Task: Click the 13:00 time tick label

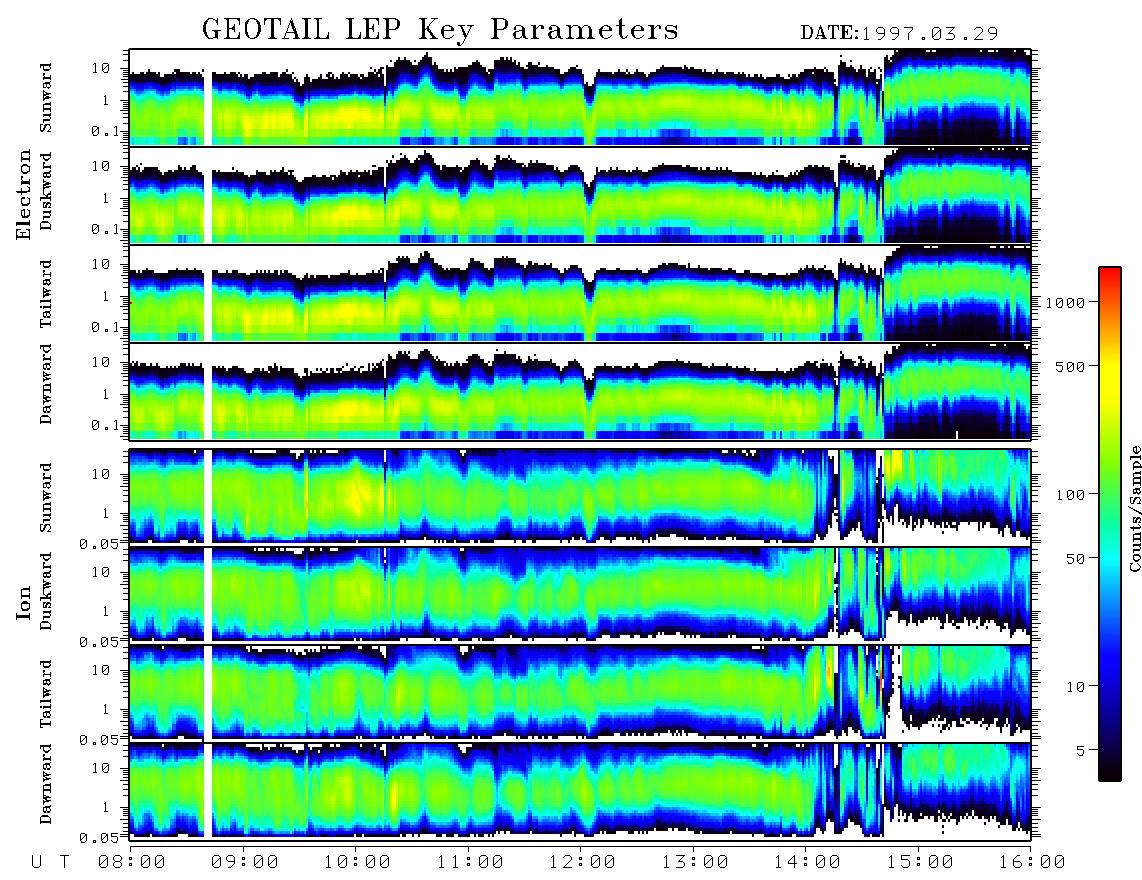Action: click(695, 863)
